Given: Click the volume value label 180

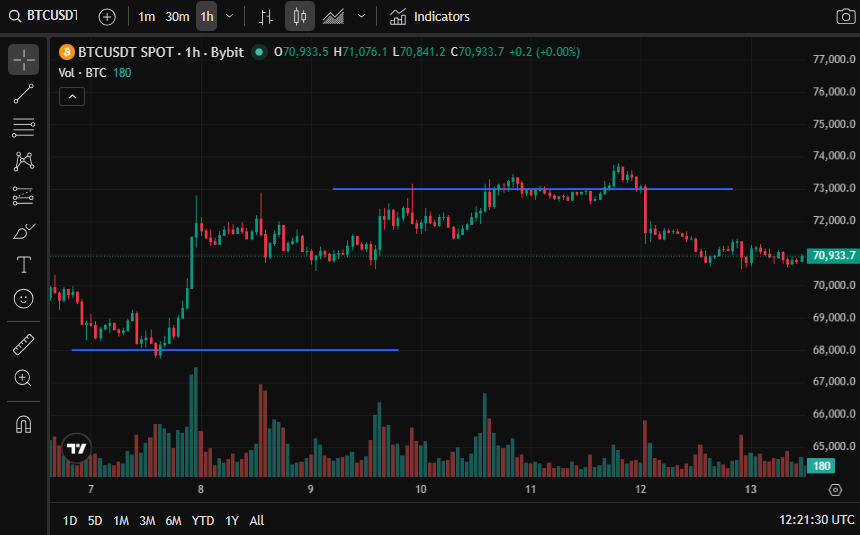Looking at the screenshot, I should coord(821,466).
